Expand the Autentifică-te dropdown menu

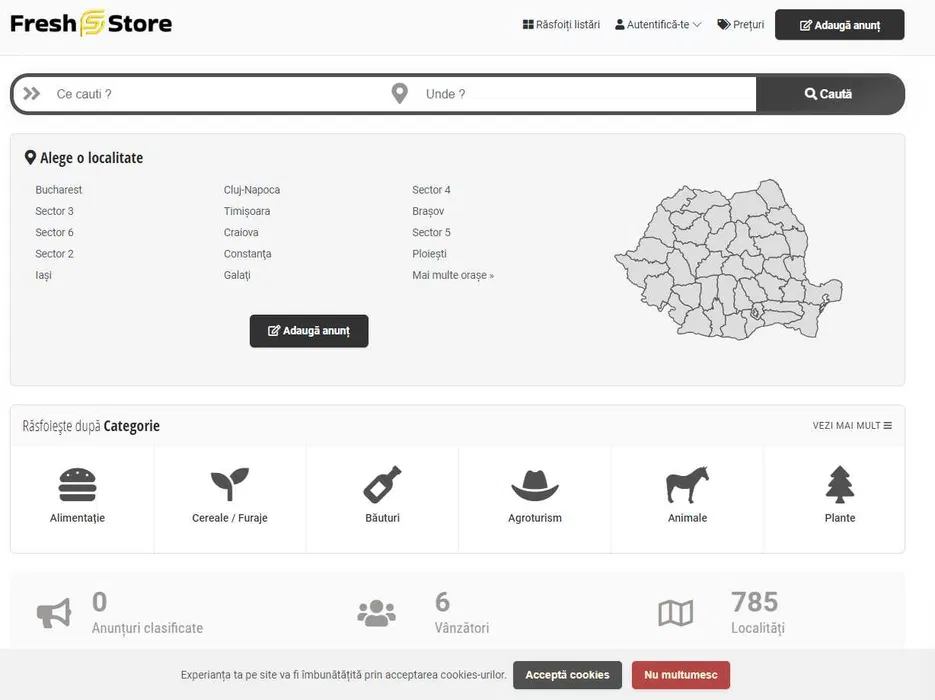[x=658, y=25]
